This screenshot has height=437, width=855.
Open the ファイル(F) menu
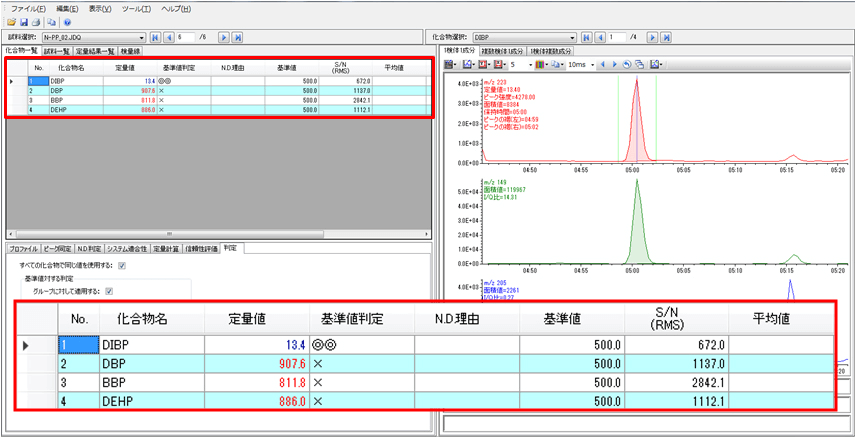(28, 8)
